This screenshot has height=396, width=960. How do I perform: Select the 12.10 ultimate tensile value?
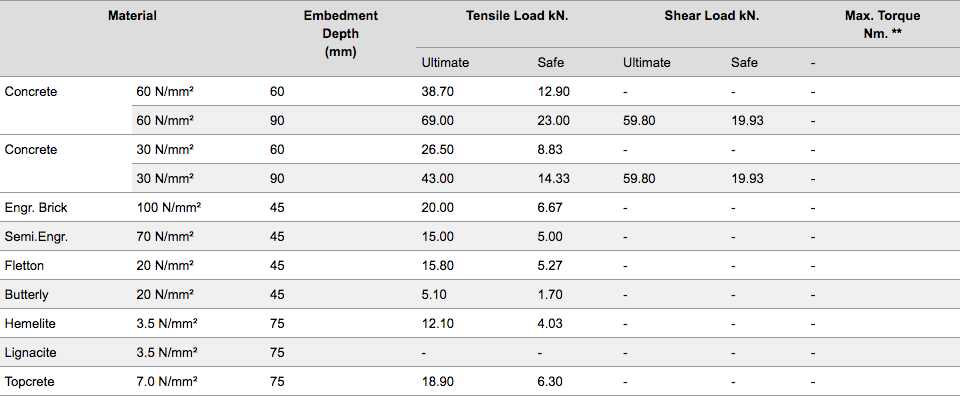438,324
